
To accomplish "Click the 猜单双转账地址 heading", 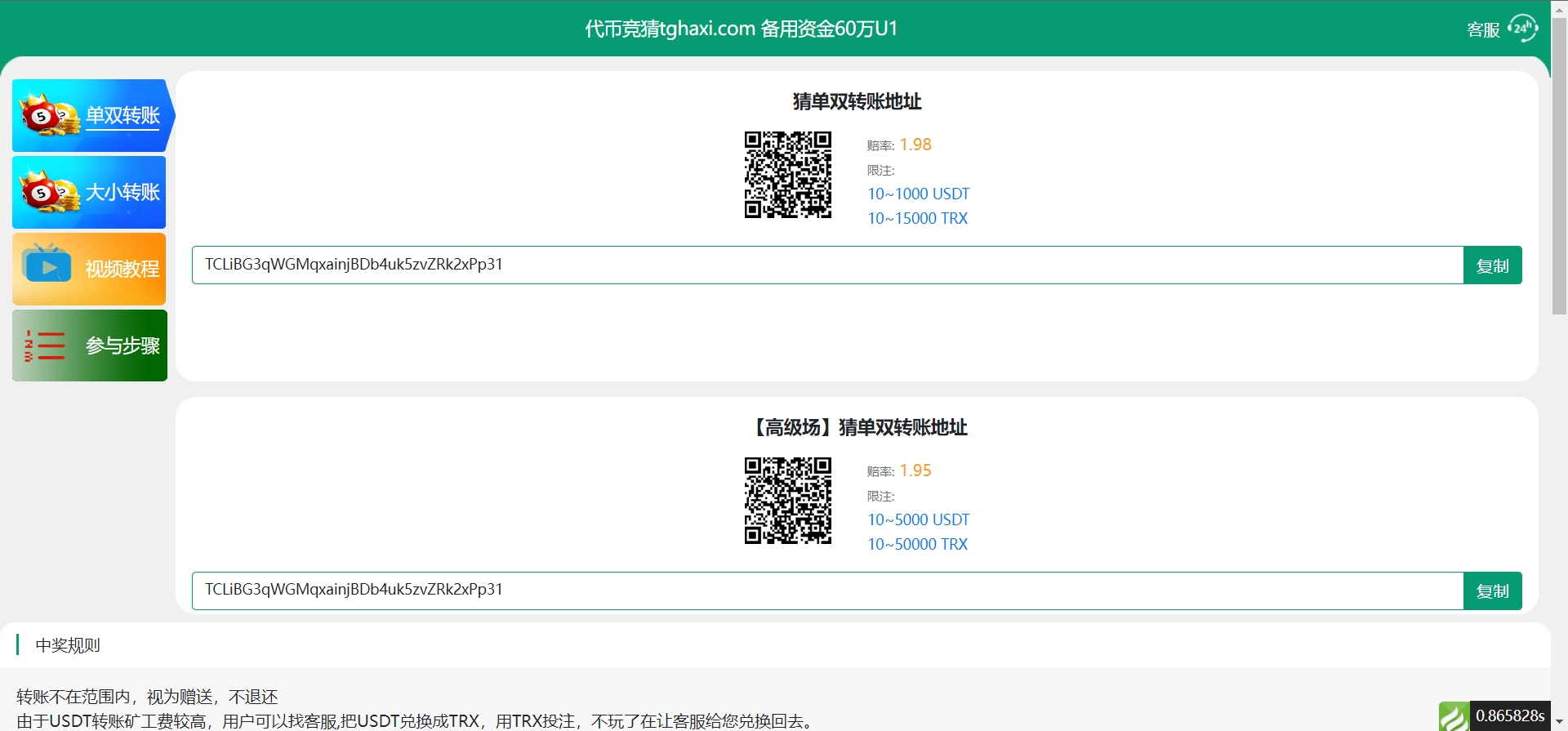I will [x=857, y=101].
